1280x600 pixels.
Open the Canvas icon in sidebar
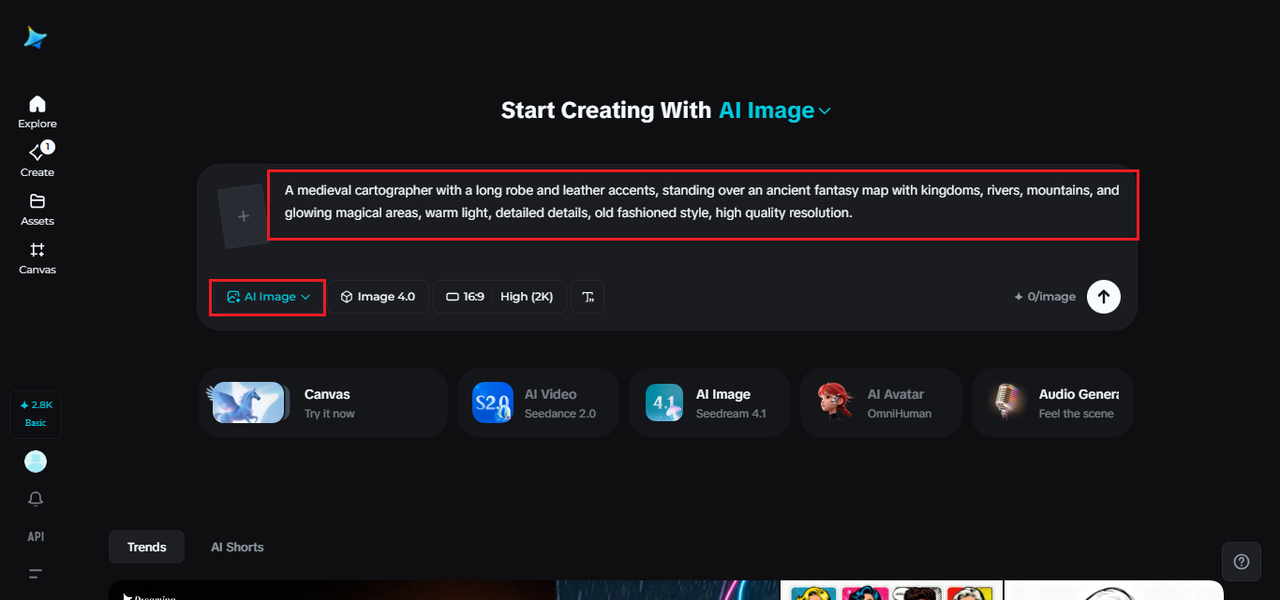[x=37, y=251]
